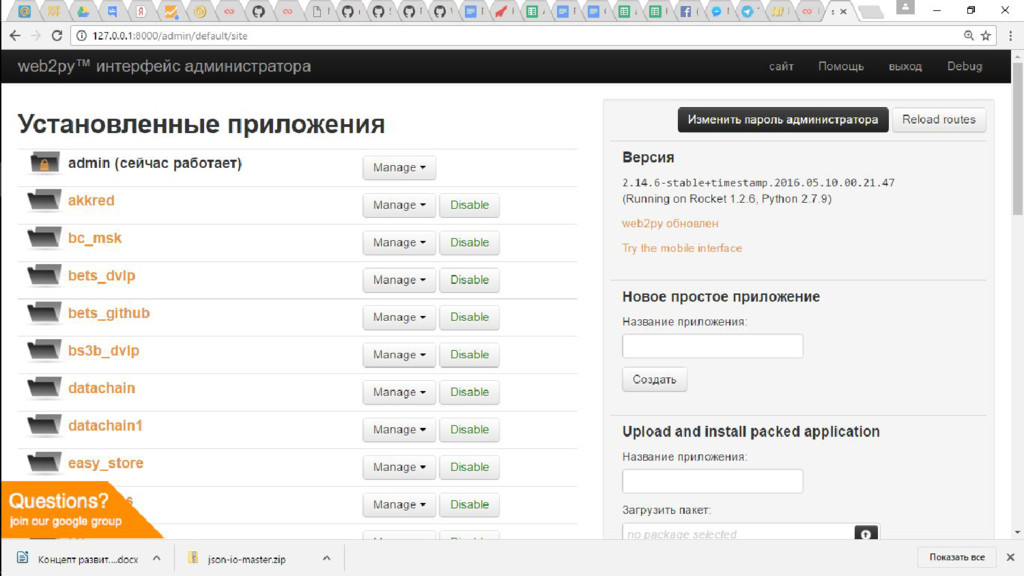Screen dimensions: 1024x576
Task: Disable the bc_msk application
Action: click(470, 242)
